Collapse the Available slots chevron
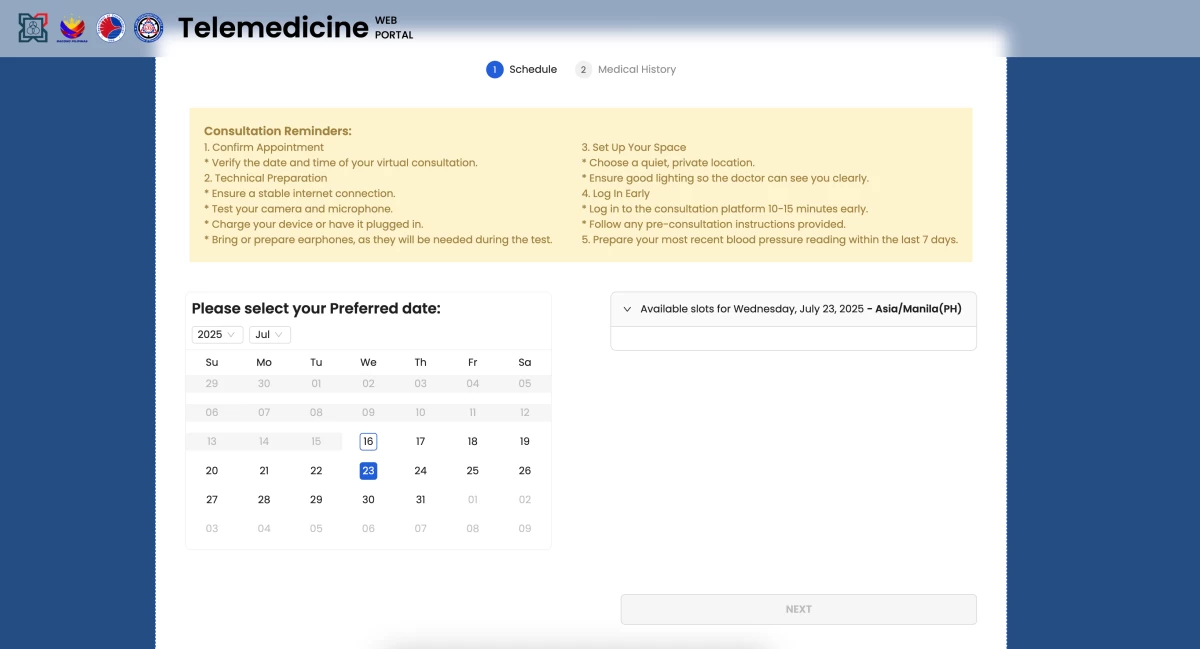The width and height of the screenshot is (1200, 649). (x=627, y=309)
